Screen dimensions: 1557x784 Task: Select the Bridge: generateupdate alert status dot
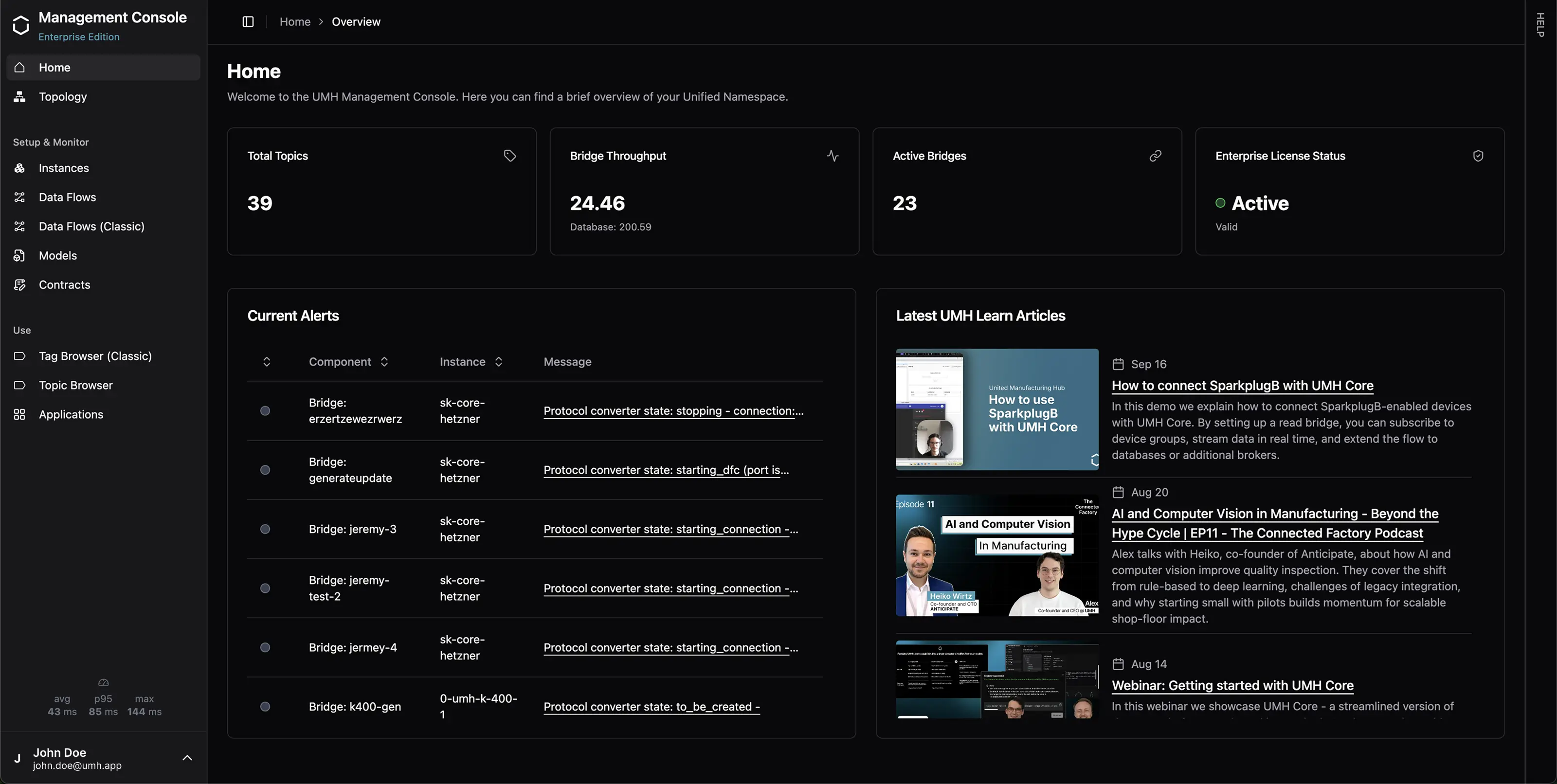[x=265, y=470]
